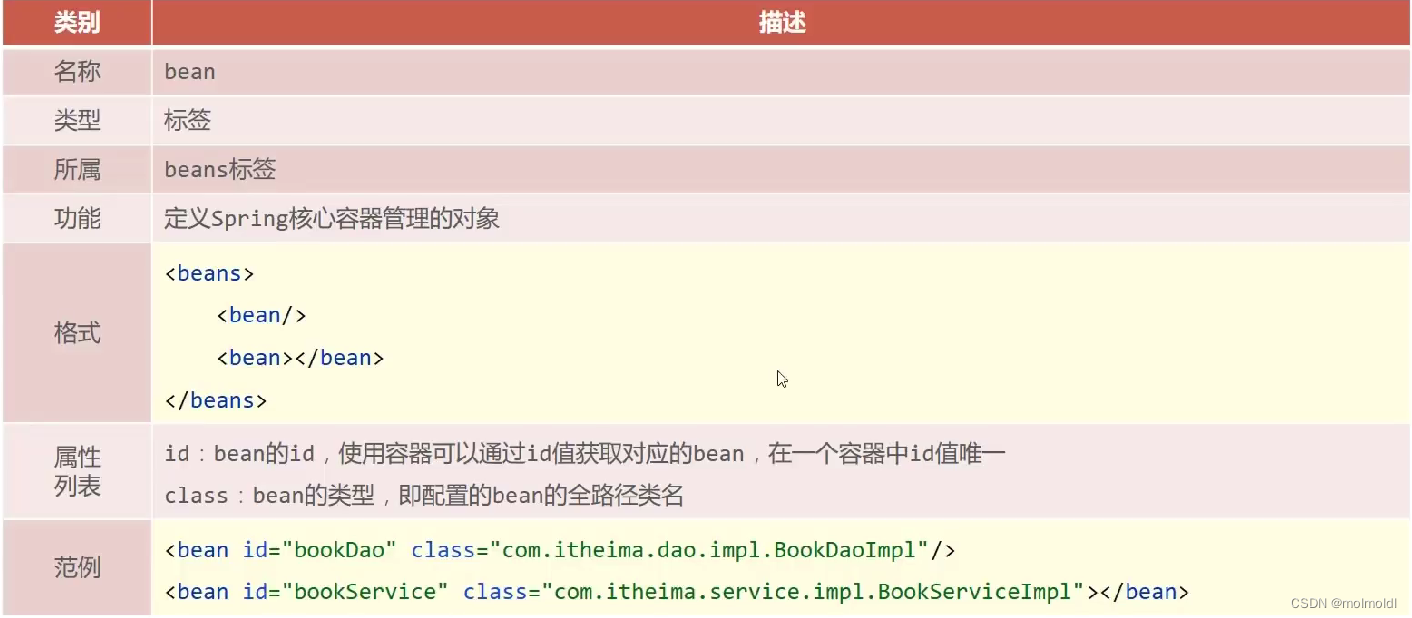Image resolution: width=1412 pixels, height=618 pixels.
Task: Select the 名称 row label
Action: 76,71
